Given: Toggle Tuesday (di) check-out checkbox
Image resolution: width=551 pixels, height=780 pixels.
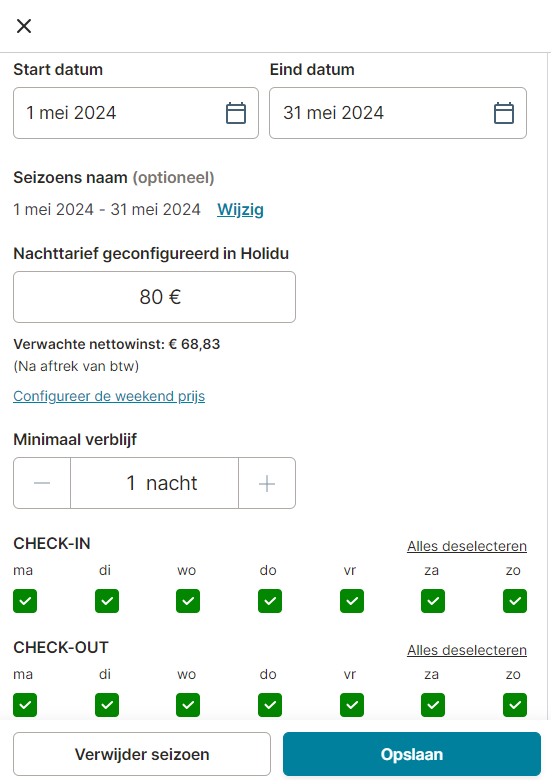Looking at the screenshot, I should coord(107,705).
